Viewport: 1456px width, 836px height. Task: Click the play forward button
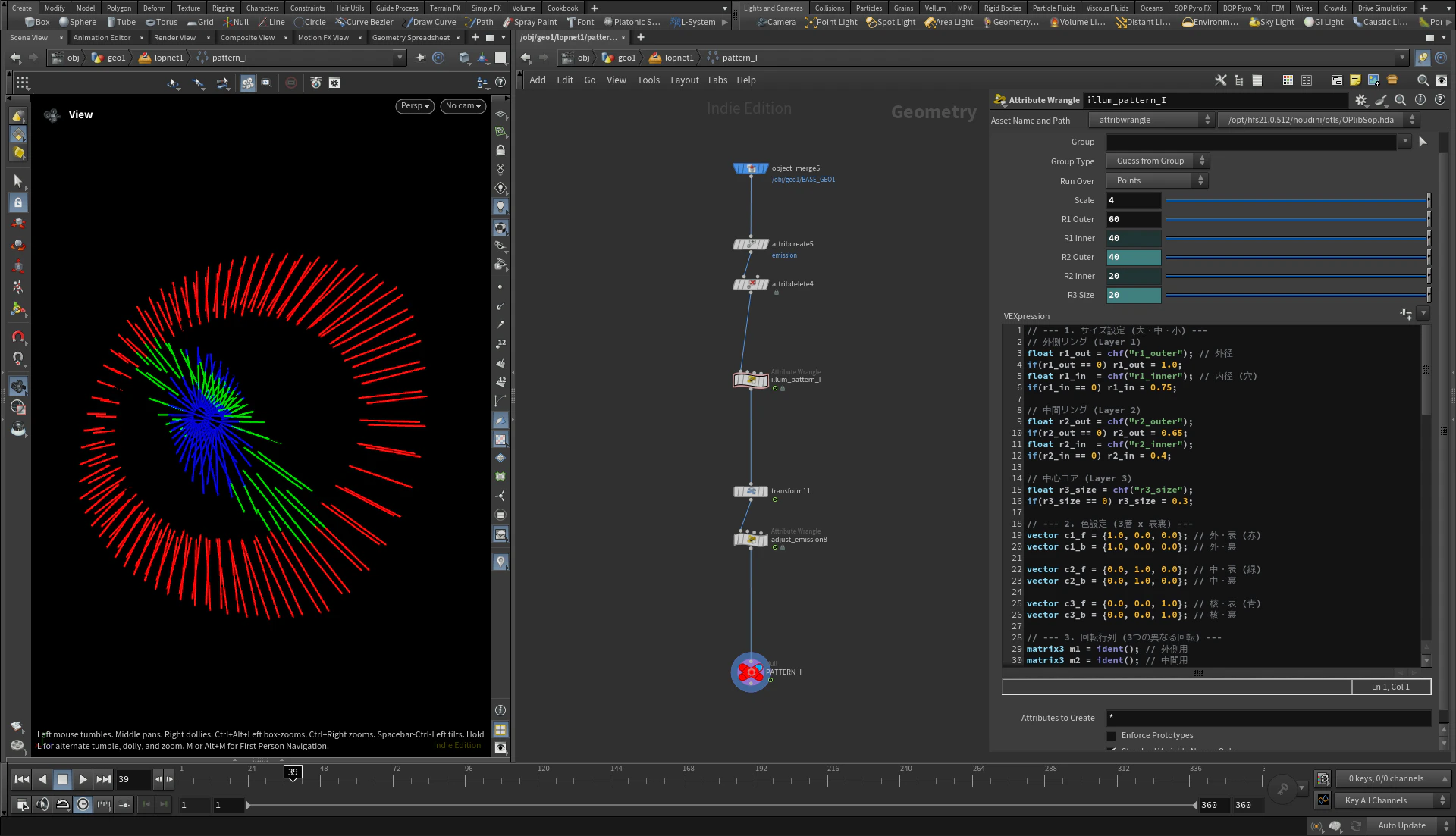pyautogui.click(x=83, y=779)
